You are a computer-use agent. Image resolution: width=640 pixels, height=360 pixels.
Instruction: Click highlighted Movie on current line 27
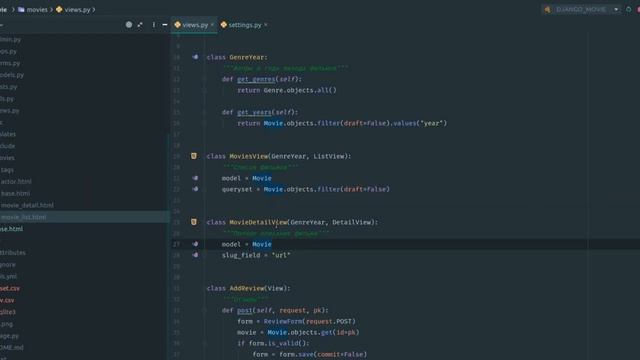pyautogui.click(x=262, y=244)
